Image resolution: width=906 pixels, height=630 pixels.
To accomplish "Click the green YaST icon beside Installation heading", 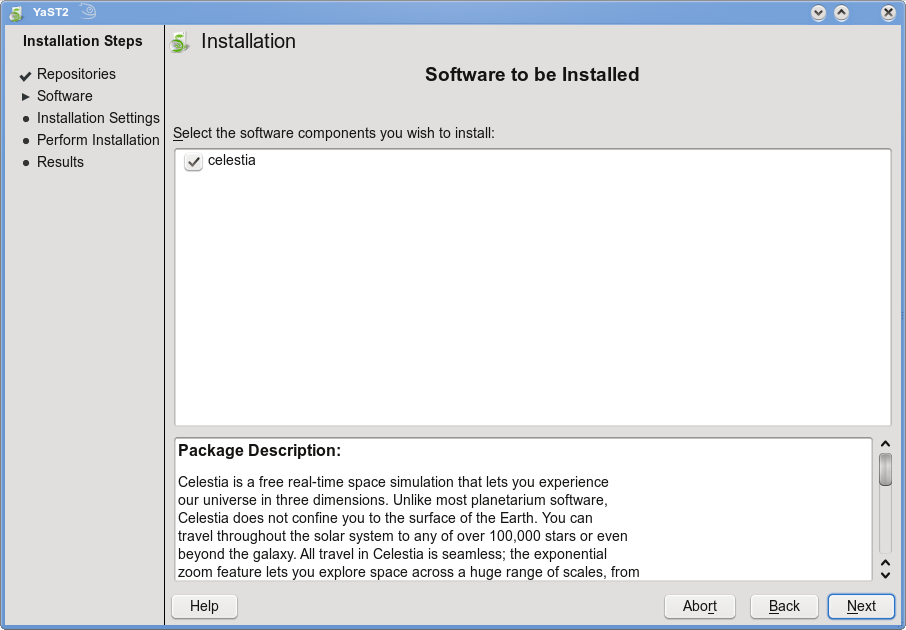I will [x=181, y=41].
